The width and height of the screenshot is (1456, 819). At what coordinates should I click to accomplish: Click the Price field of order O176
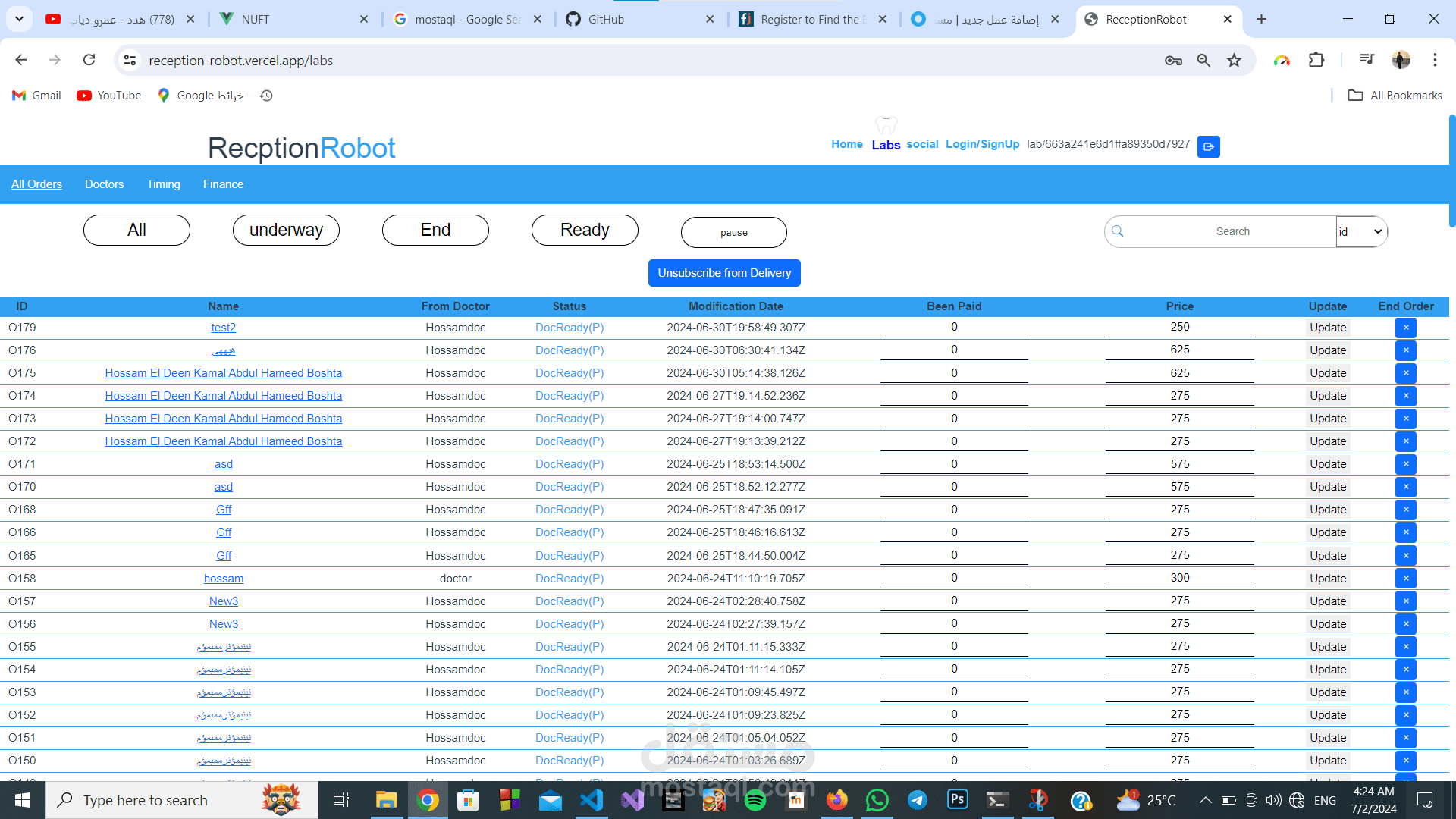click(1179, 350)
